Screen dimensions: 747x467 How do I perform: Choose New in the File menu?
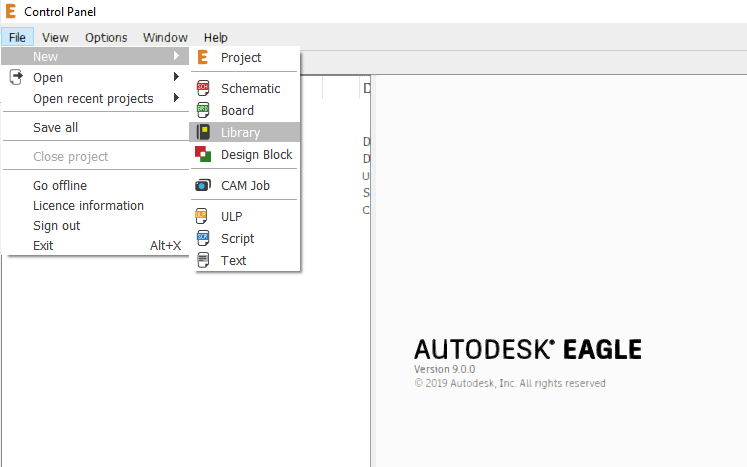[x=95, y=56]
